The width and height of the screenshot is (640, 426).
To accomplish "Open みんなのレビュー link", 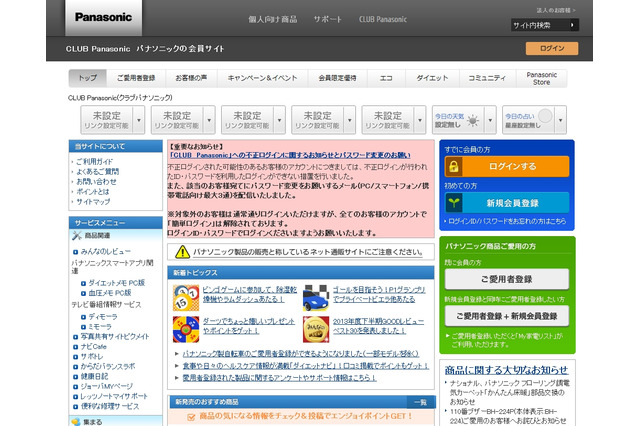I will click(x=106, y=252).
